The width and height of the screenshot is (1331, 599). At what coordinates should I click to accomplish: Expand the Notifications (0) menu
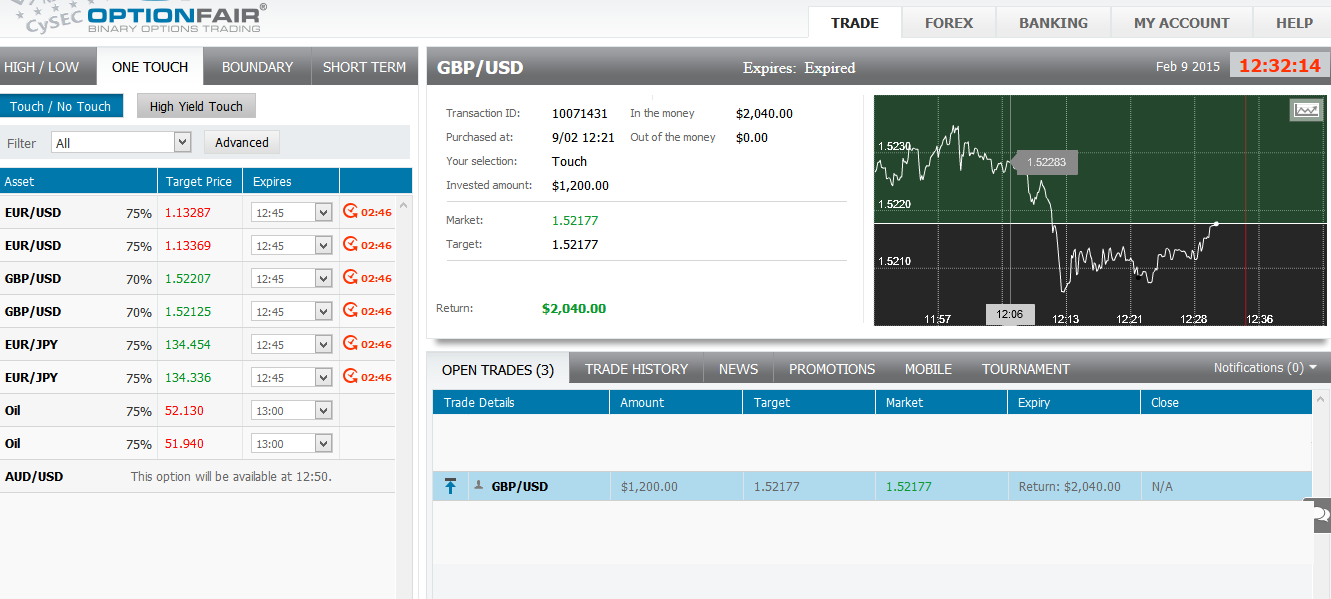tap(1265, 368)
